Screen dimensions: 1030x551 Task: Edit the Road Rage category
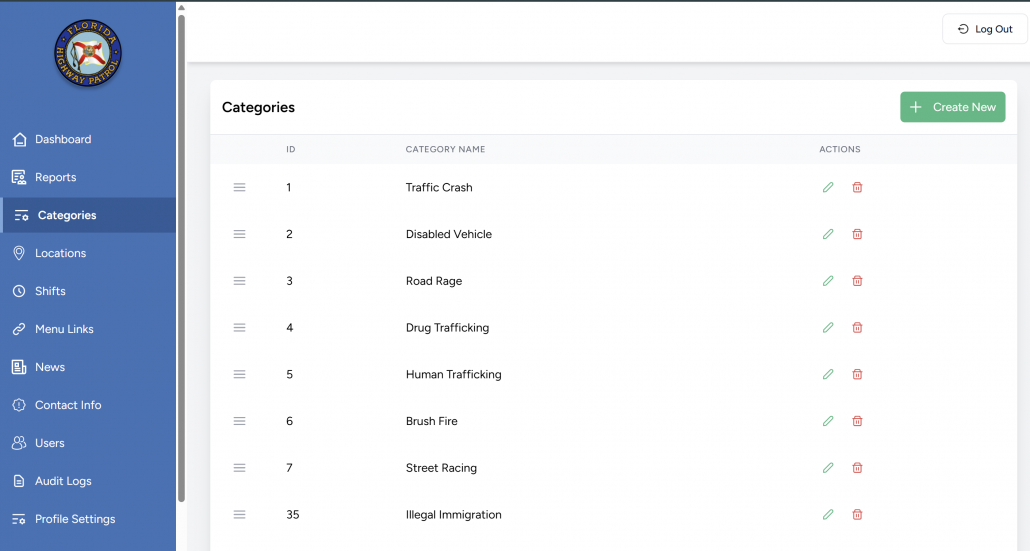click(828, 281)
